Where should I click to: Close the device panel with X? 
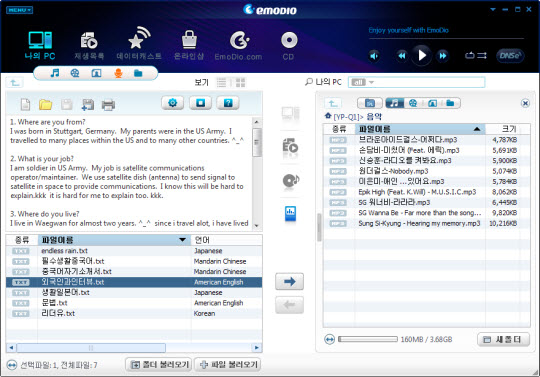[525, 103]
